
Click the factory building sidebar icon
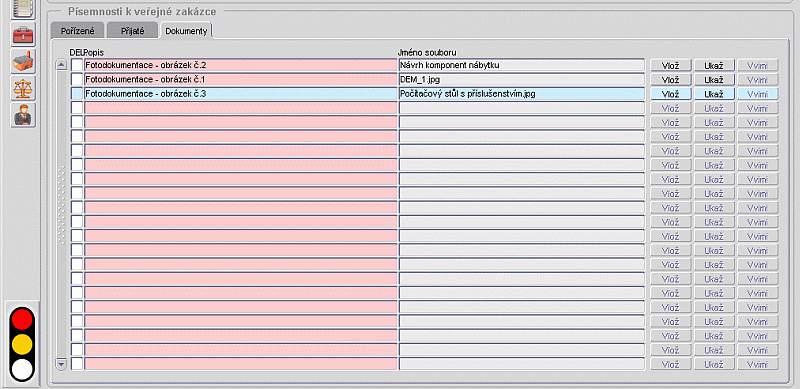[x=23, y=62]
